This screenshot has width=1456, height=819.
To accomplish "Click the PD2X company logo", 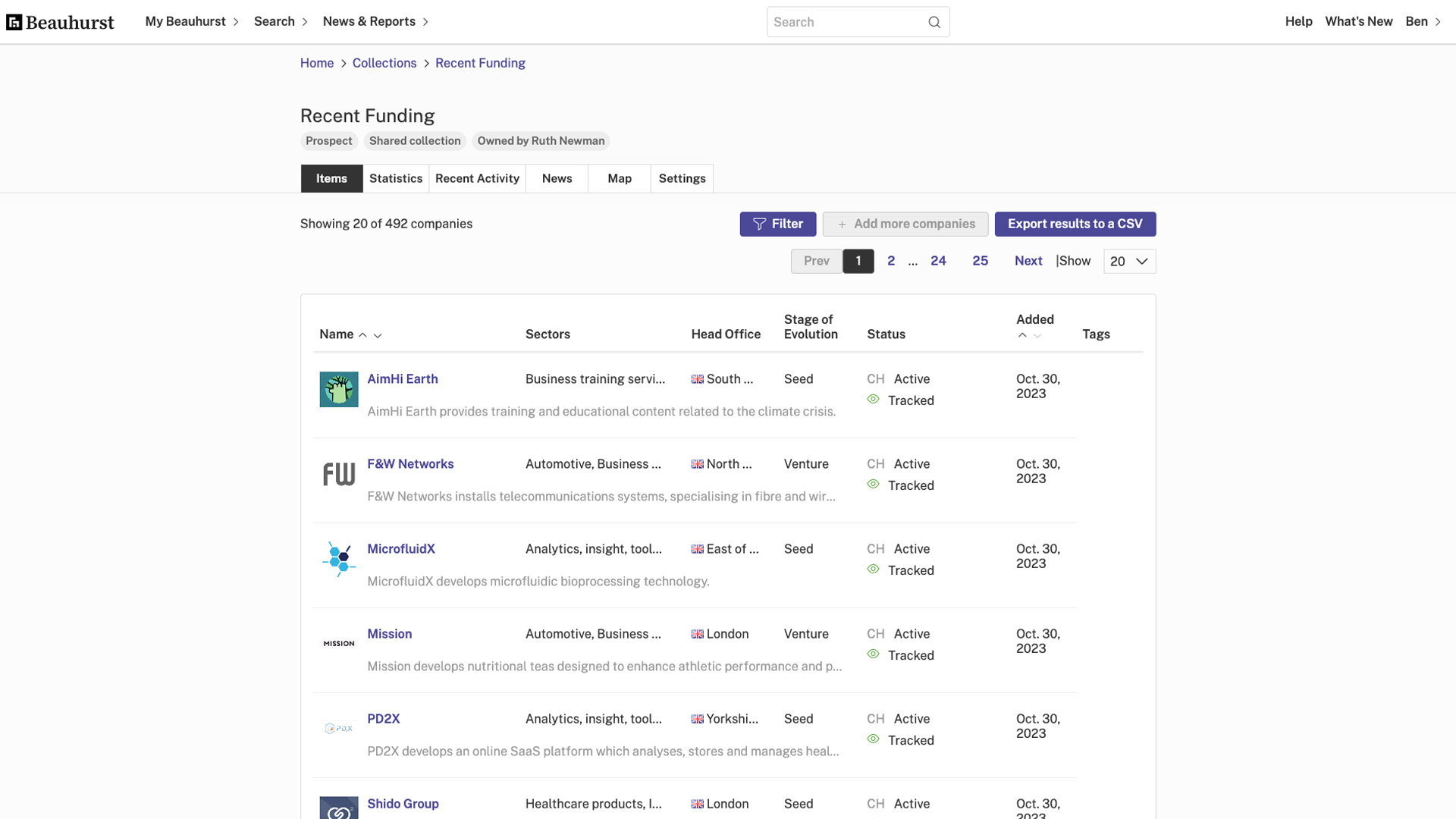I will click(x=339, y=728).
